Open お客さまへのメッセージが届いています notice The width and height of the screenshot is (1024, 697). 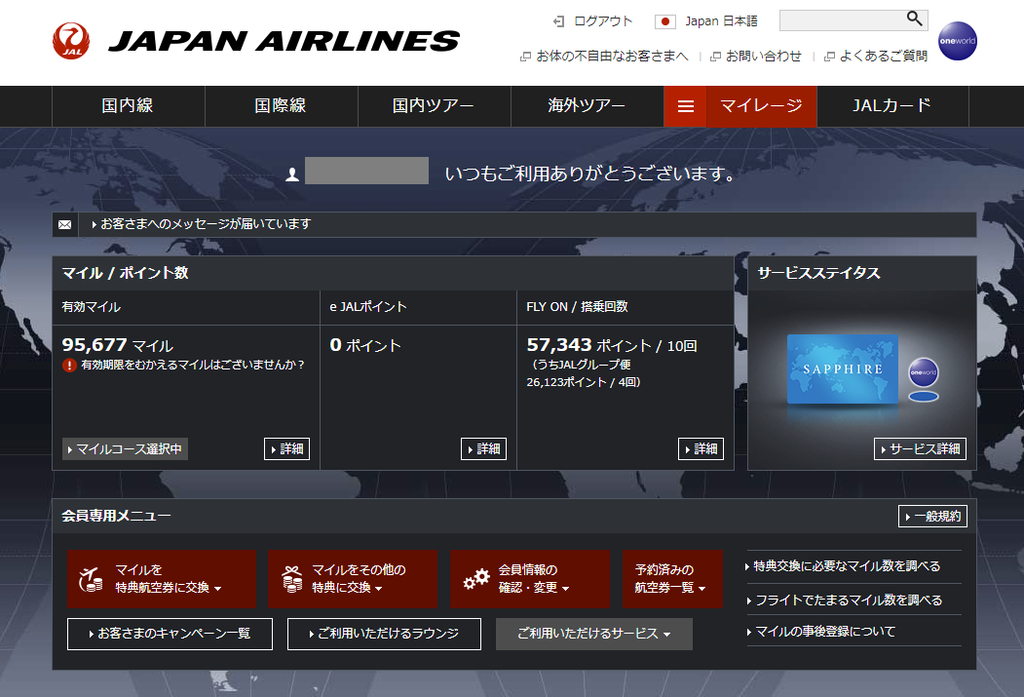click(x=205, y=224)
